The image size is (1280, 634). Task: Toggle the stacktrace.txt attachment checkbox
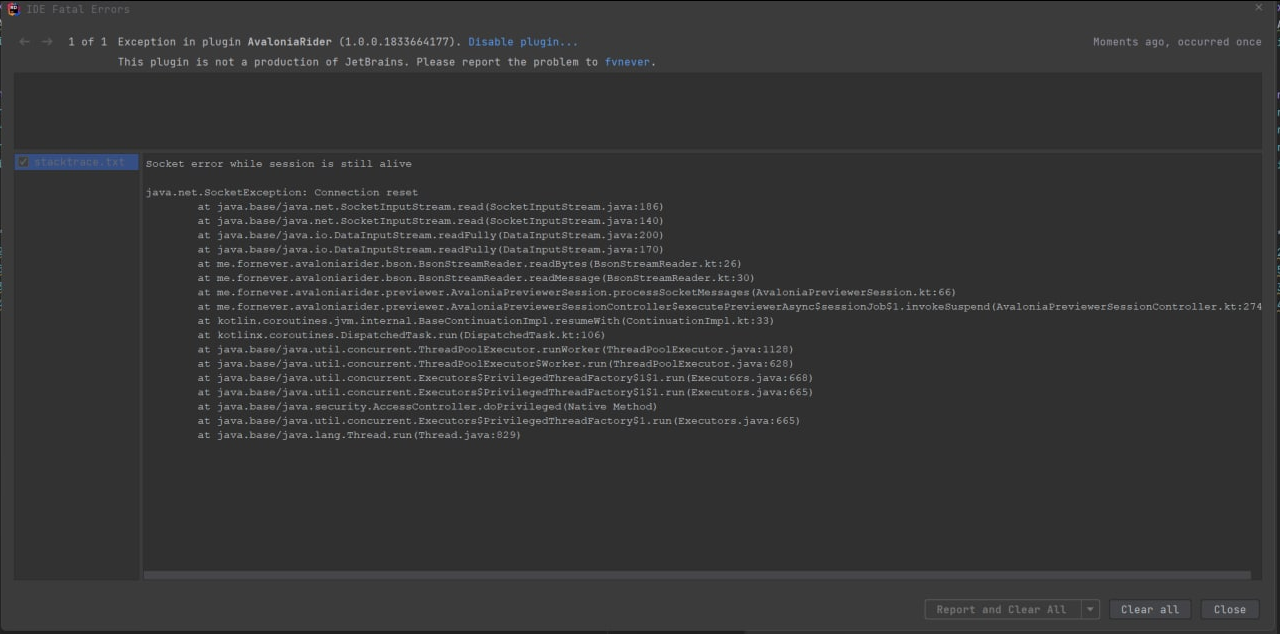pyautogui.click(x=23, y=162)
